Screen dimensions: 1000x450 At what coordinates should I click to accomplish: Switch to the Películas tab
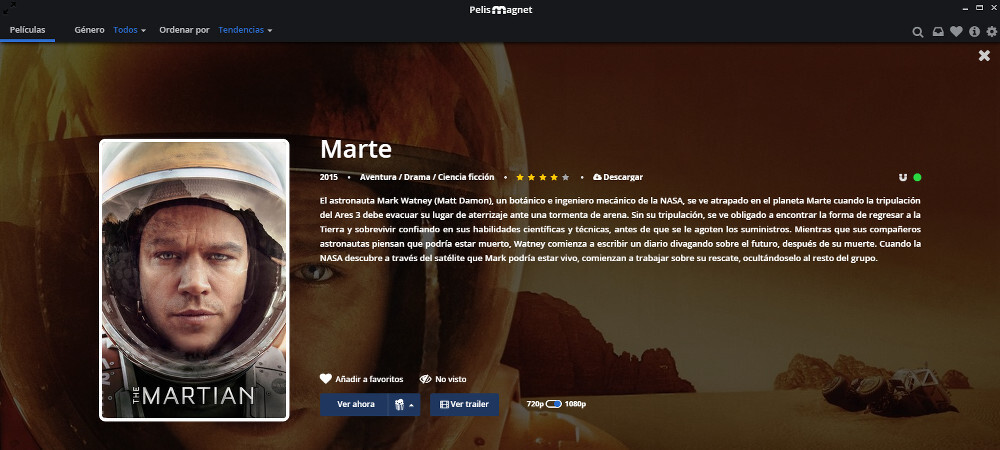tap(27, 30)
